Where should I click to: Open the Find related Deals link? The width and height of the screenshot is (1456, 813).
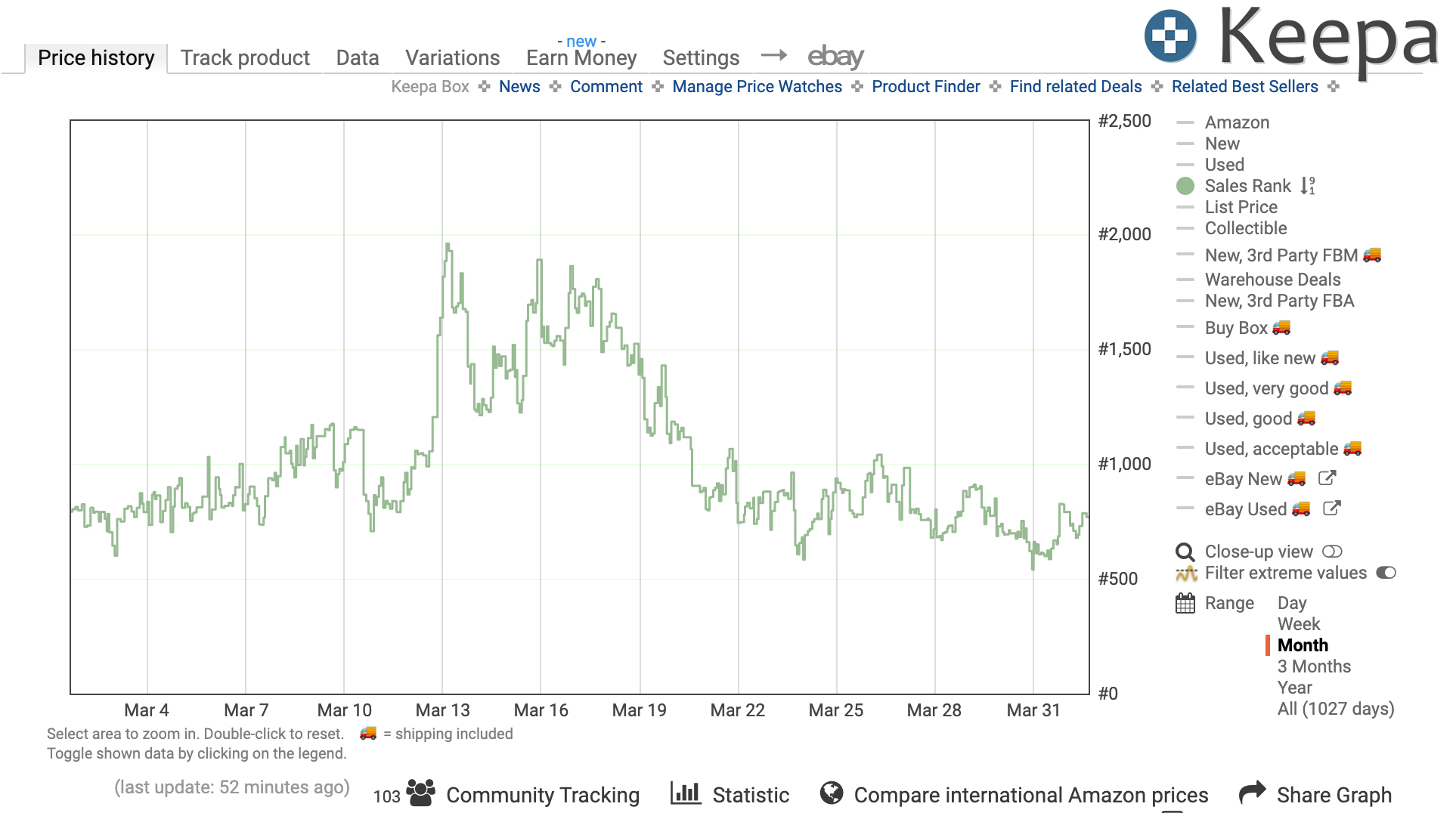click(1075, 86)
